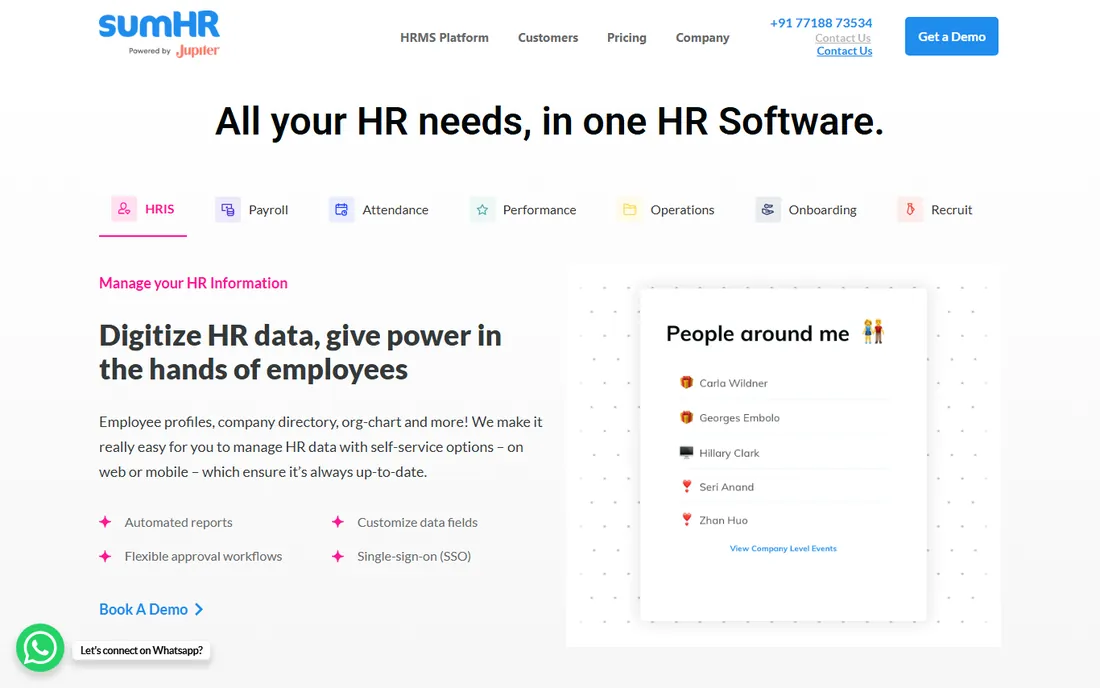This screenshot has width=1100, height=688.
Task: Click the star bullet beside Customize data fields
Action: [338, 522]
